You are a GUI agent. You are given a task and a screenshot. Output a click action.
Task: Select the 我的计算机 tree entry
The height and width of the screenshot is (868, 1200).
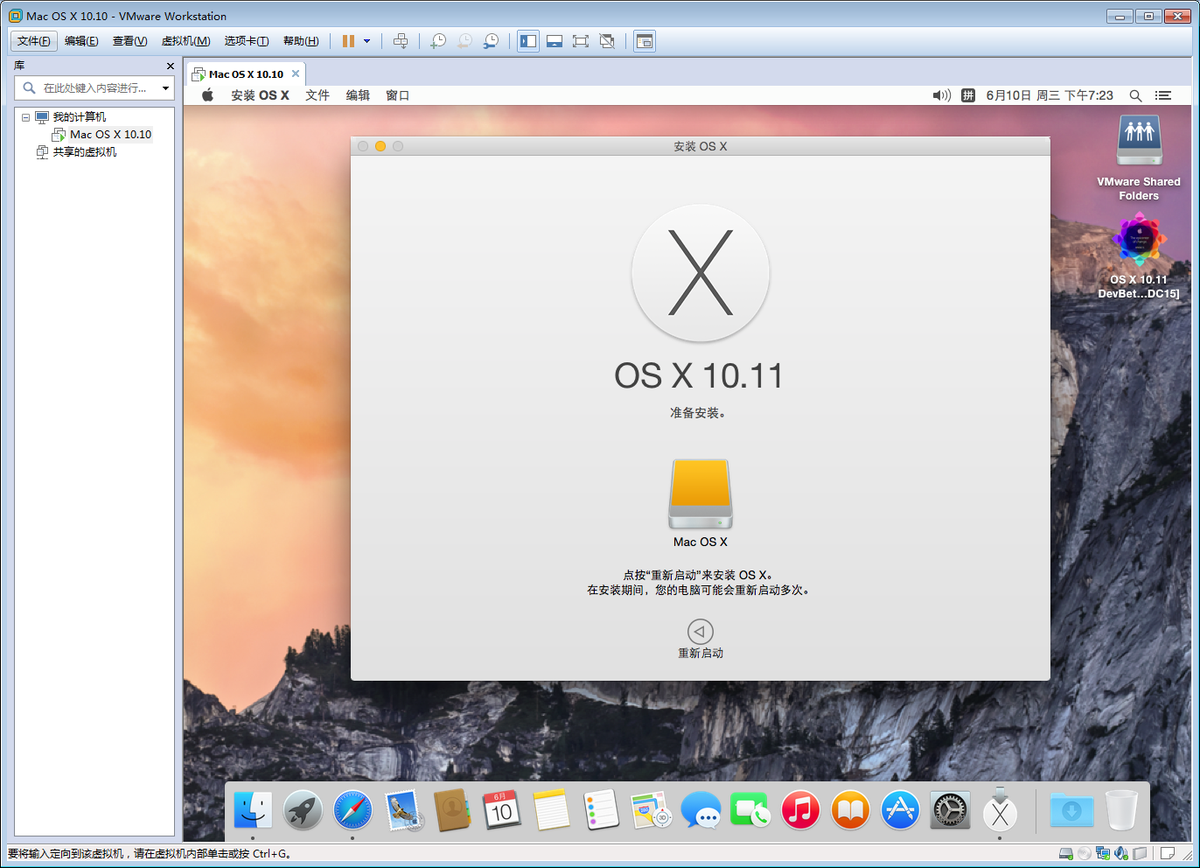pos(70,117)
